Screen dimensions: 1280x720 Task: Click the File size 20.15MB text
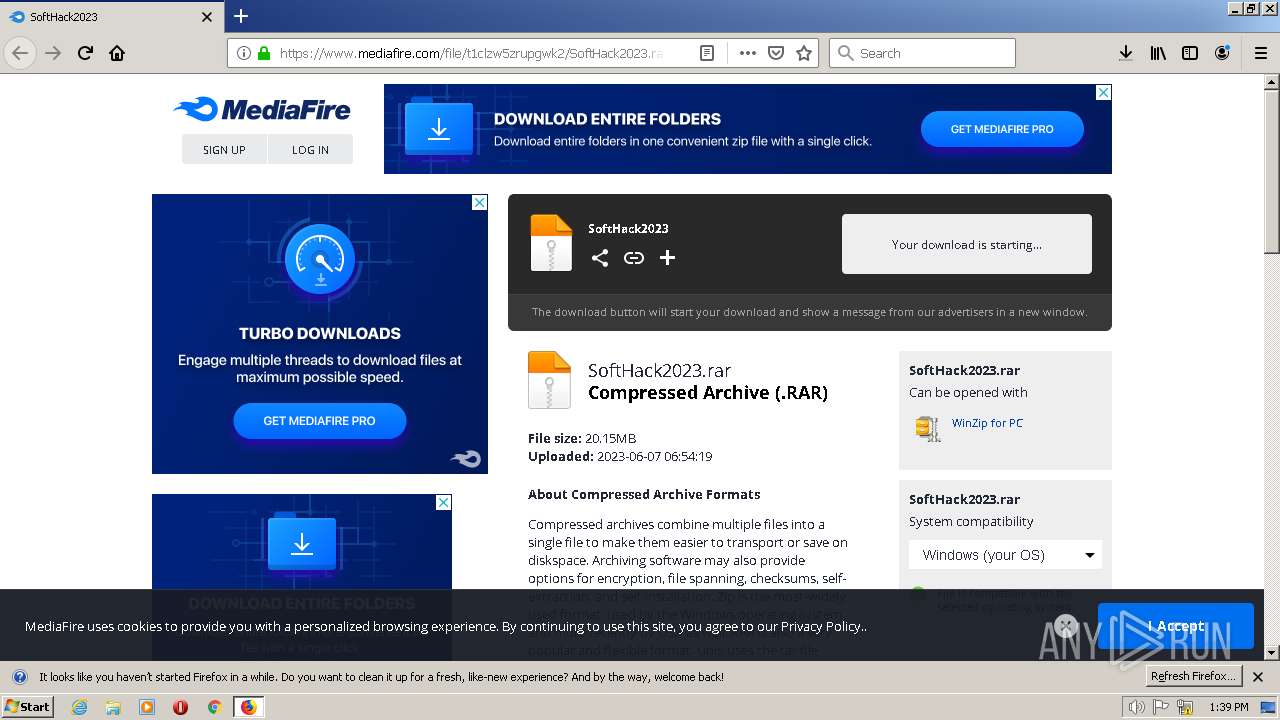[x=582, y=439]
